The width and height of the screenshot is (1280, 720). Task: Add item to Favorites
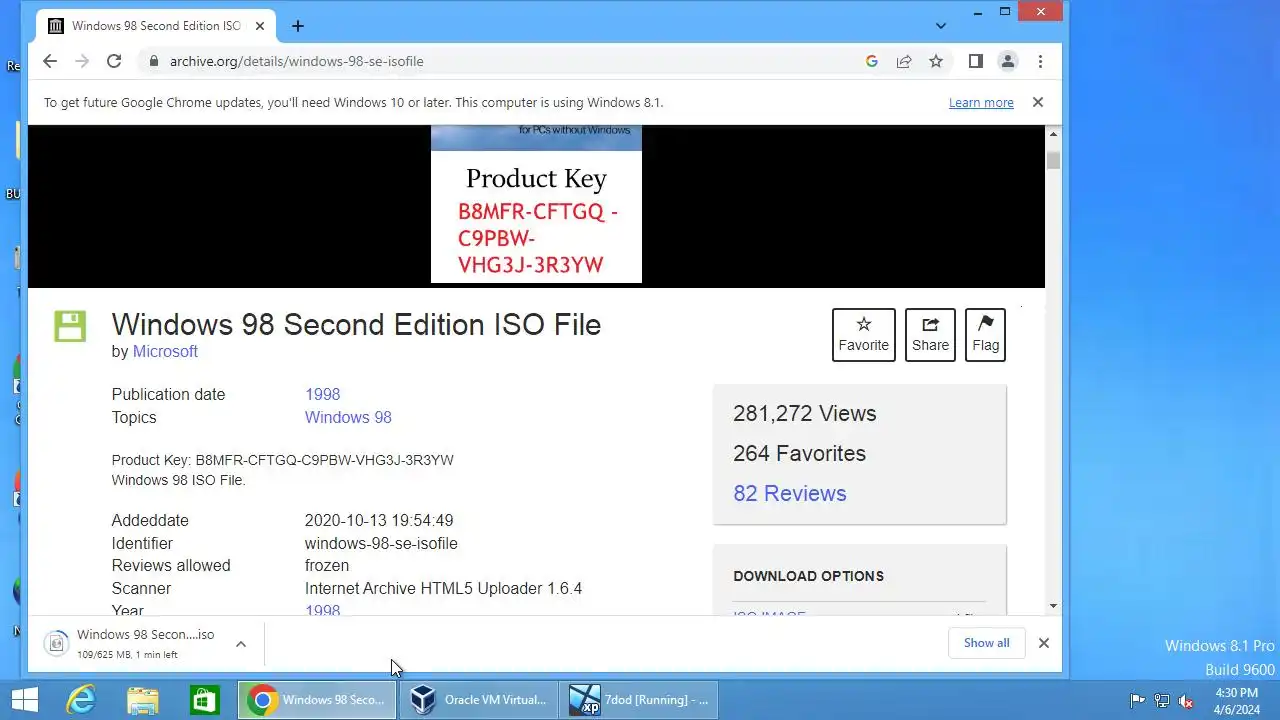click(864, 334)
